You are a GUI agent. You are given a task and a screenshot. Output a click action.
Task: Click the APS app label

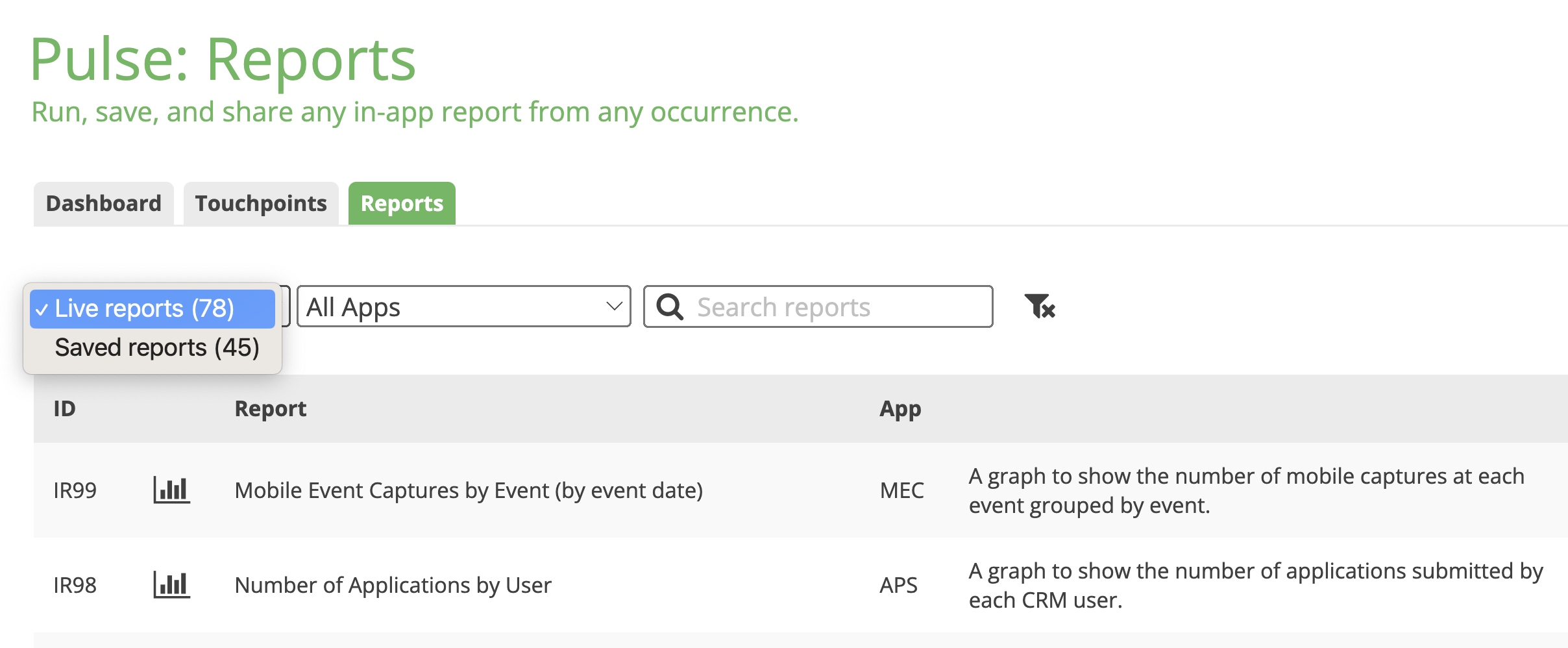tap(898, 586)
